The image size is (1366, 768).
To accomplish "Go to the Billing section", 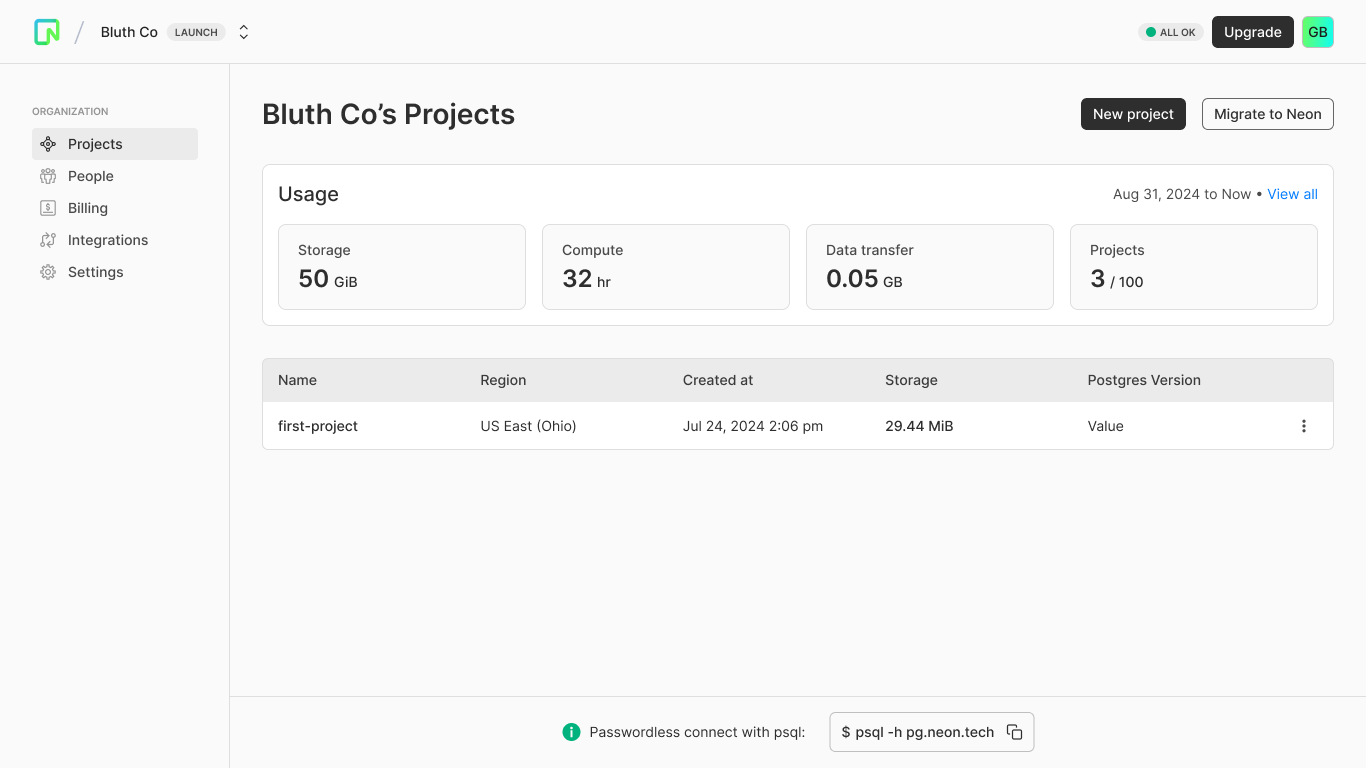I will click(x=88, y=208).
